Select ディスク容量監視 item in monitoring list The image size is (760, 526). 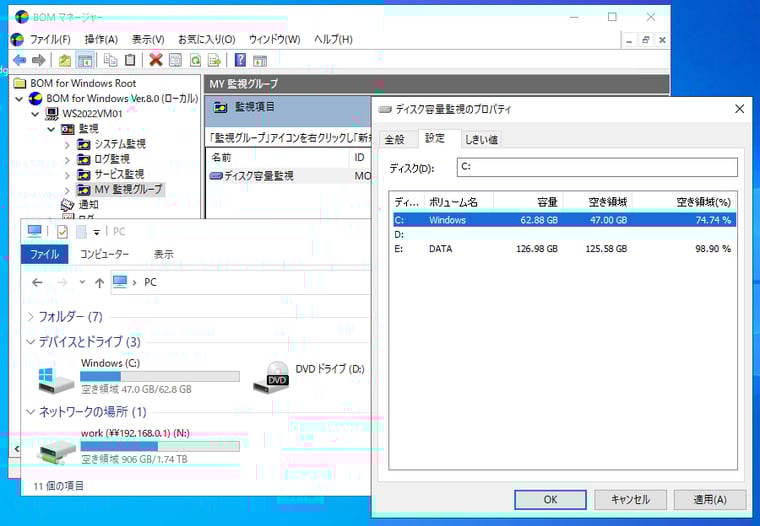258,176
